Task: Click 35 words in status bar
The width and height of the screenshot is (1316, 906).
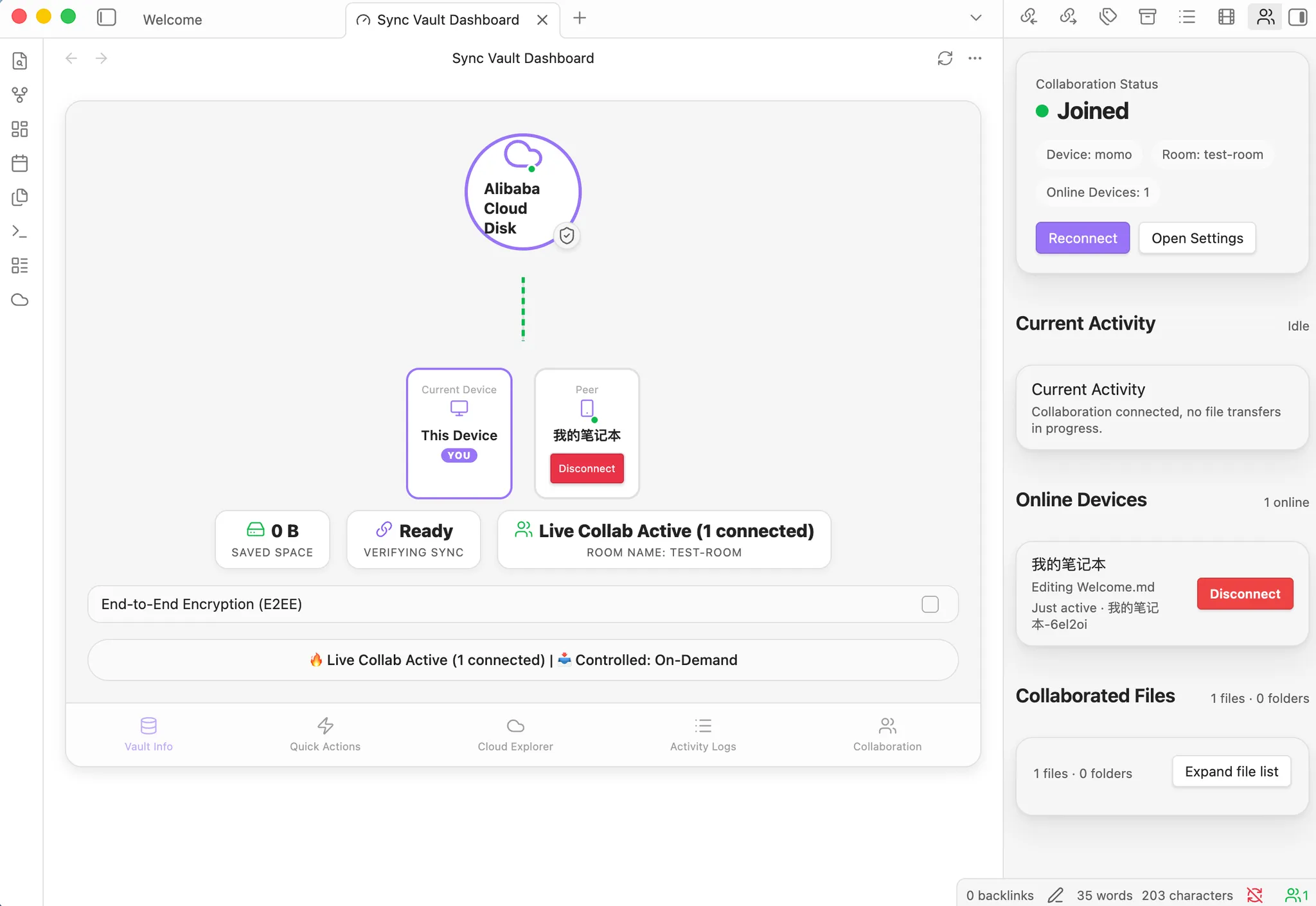Action: pos(1105,896)
